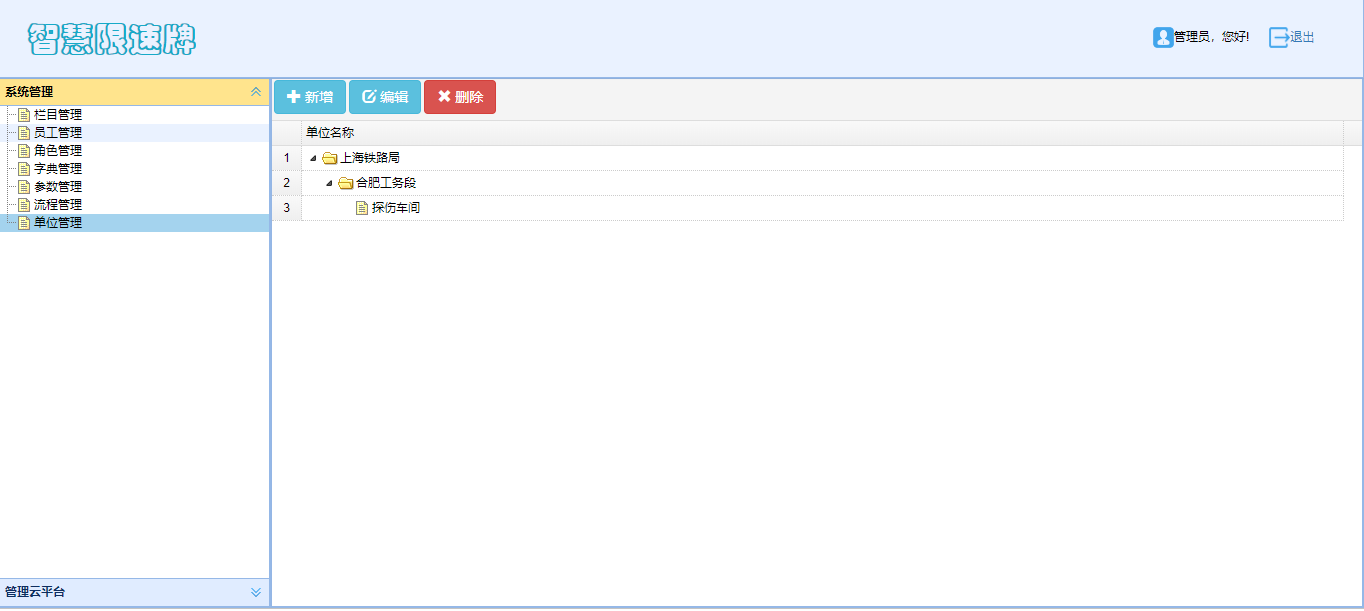Image resolution: width=1364 pixels, height=611 pixels.
Task: Collapse the 系统管理 panel with double-chevron
Action: (256, 91)
